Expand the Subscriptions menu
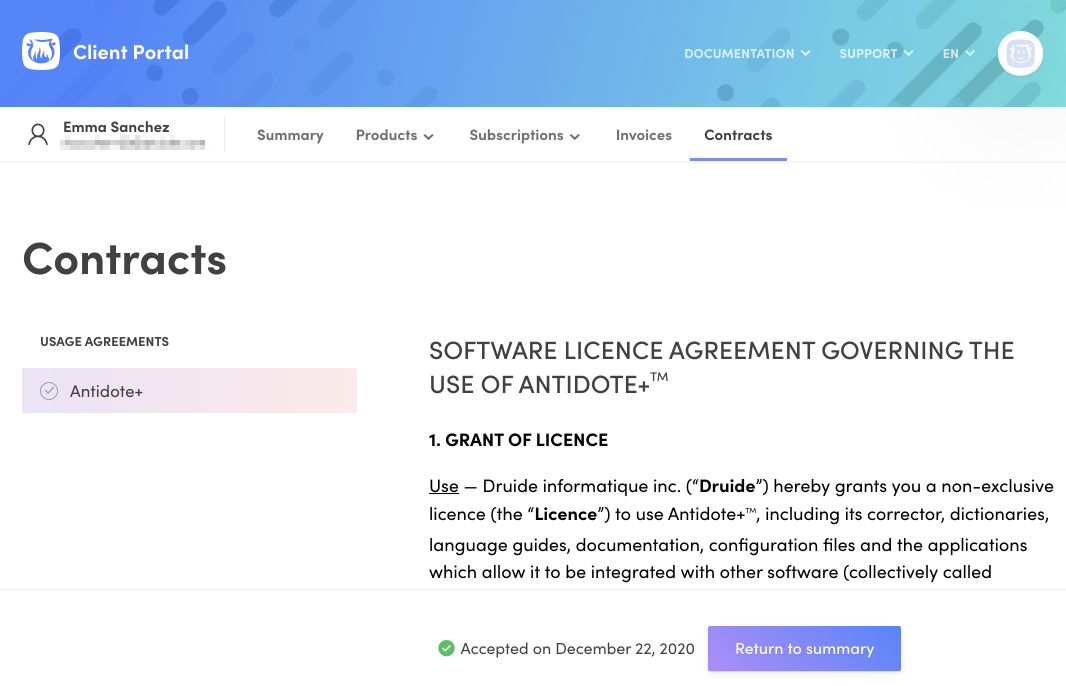 pyautogui.click(x=524, y=136)
